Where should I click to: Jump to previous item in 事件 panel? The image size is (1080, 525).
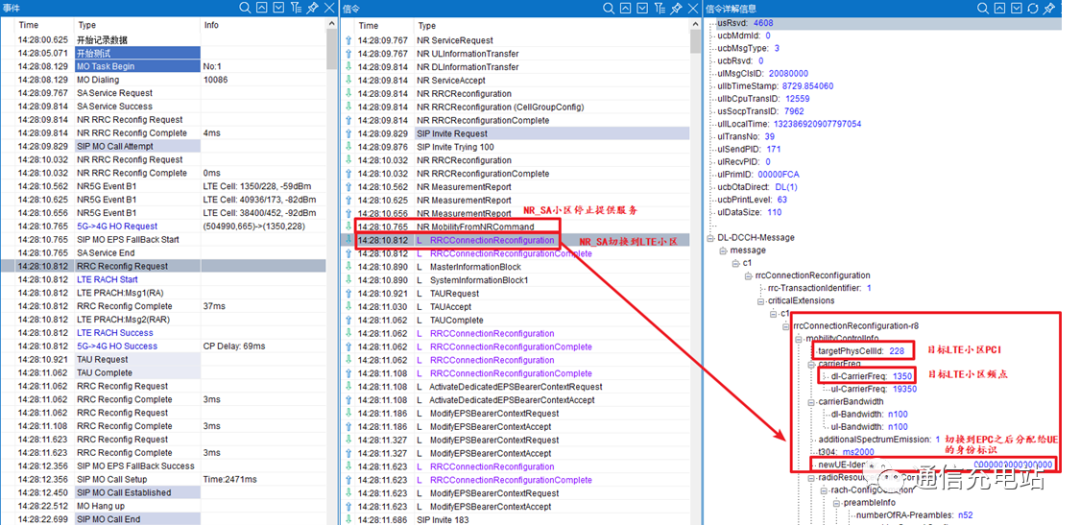(x=262, y=8)
